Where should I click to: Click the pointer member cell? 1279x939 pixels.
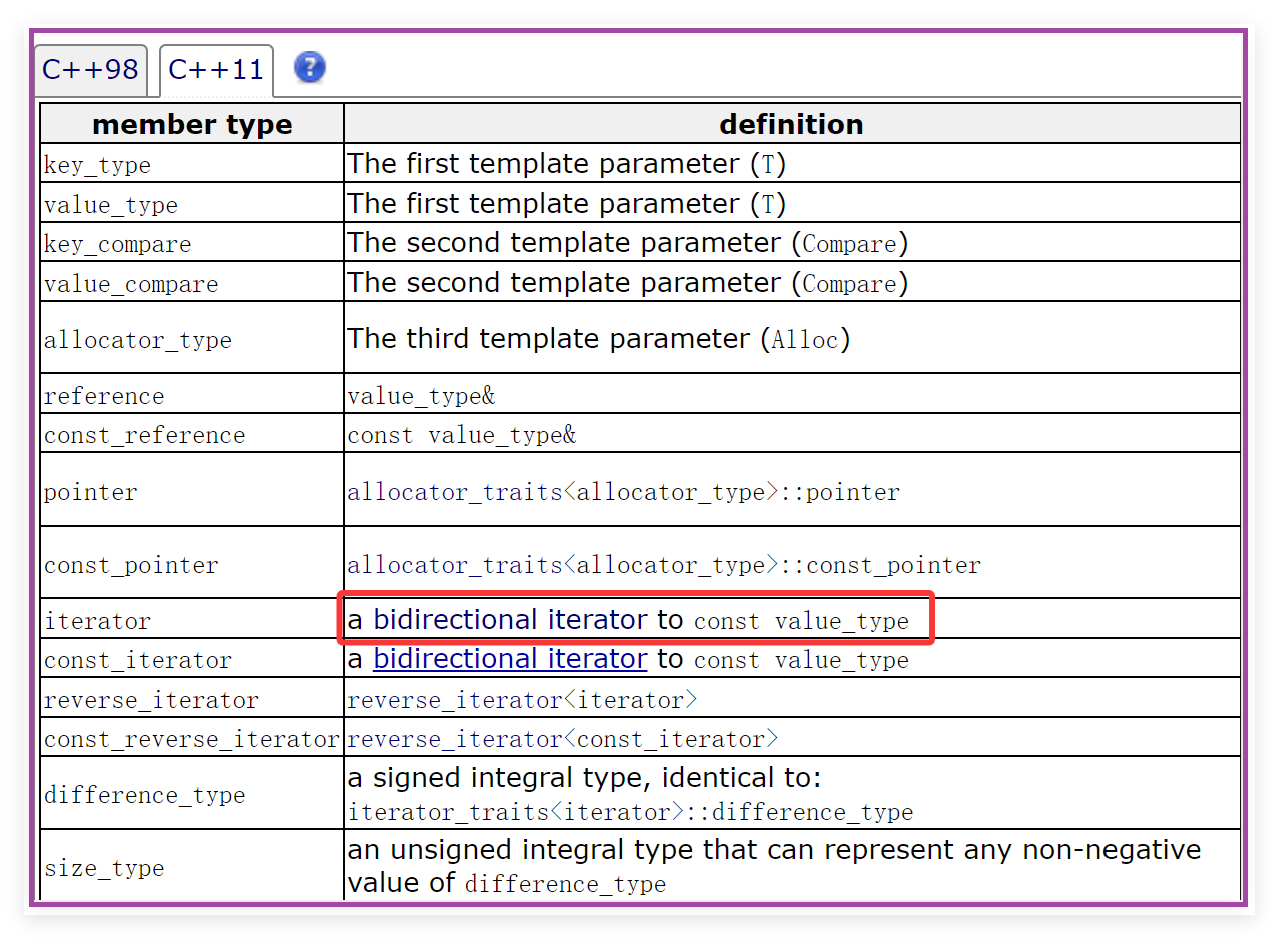(192, 490)
